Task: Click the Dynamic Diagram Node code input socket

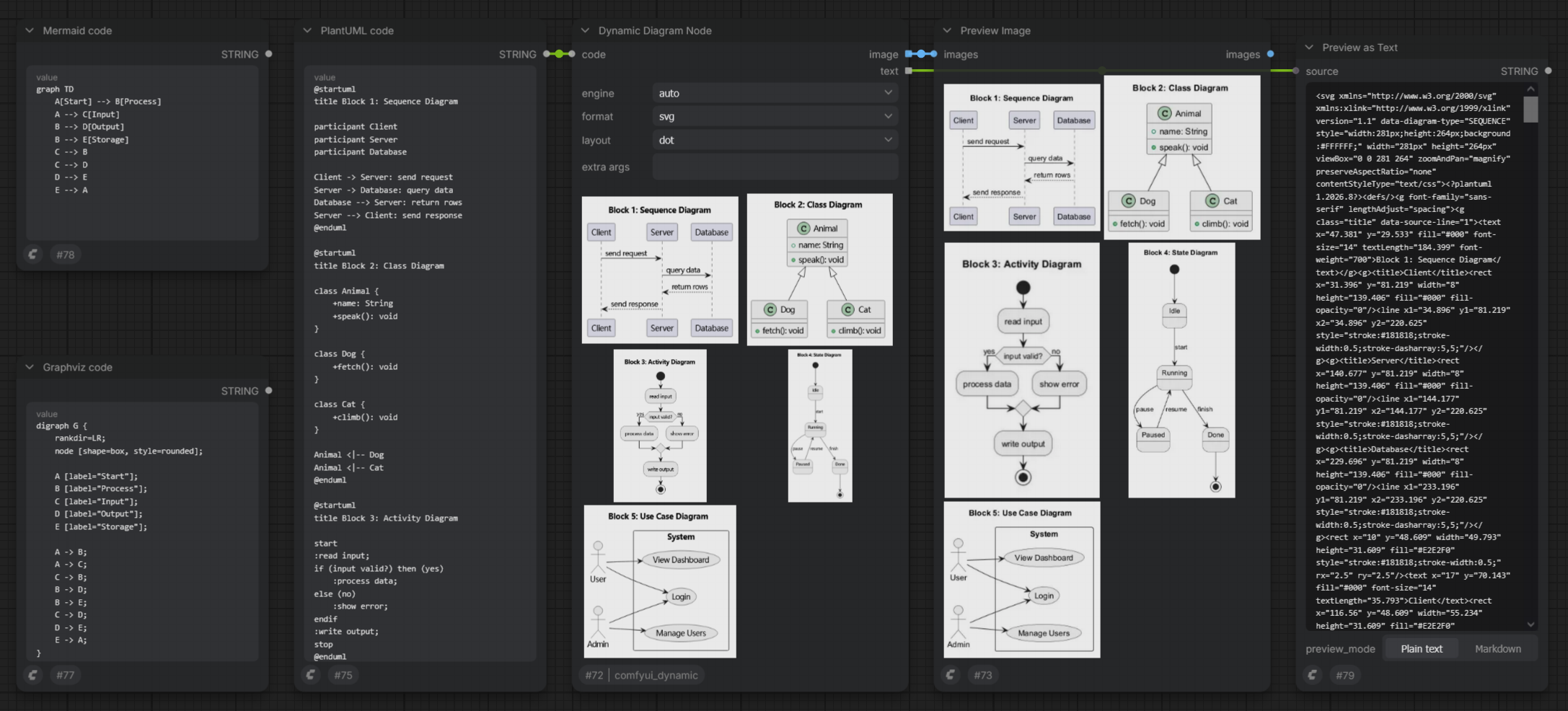Action: click(x=572, y=54)
